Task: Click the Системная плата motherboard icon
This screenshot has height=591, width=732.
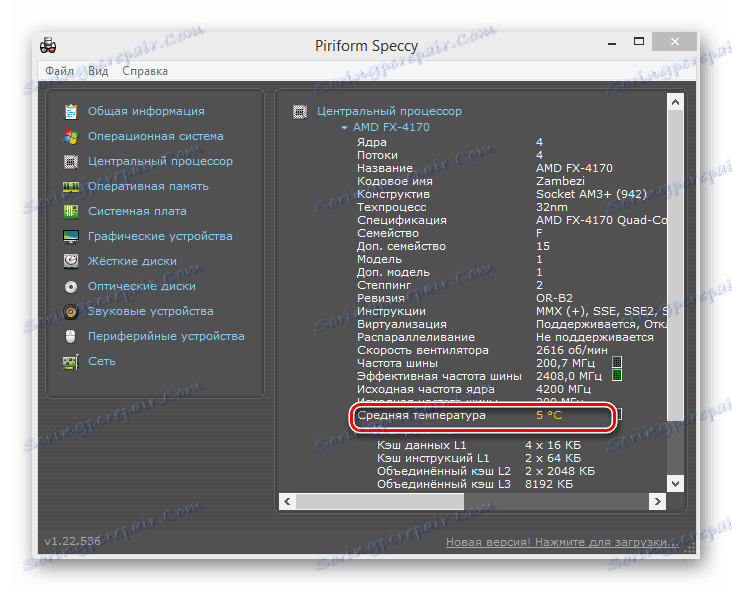Action: (71, 211)
